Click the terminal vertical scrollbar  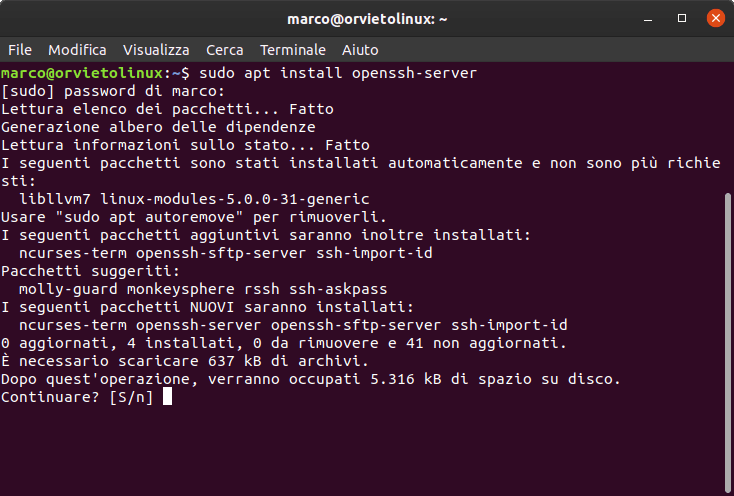click(x=727, y=344)
